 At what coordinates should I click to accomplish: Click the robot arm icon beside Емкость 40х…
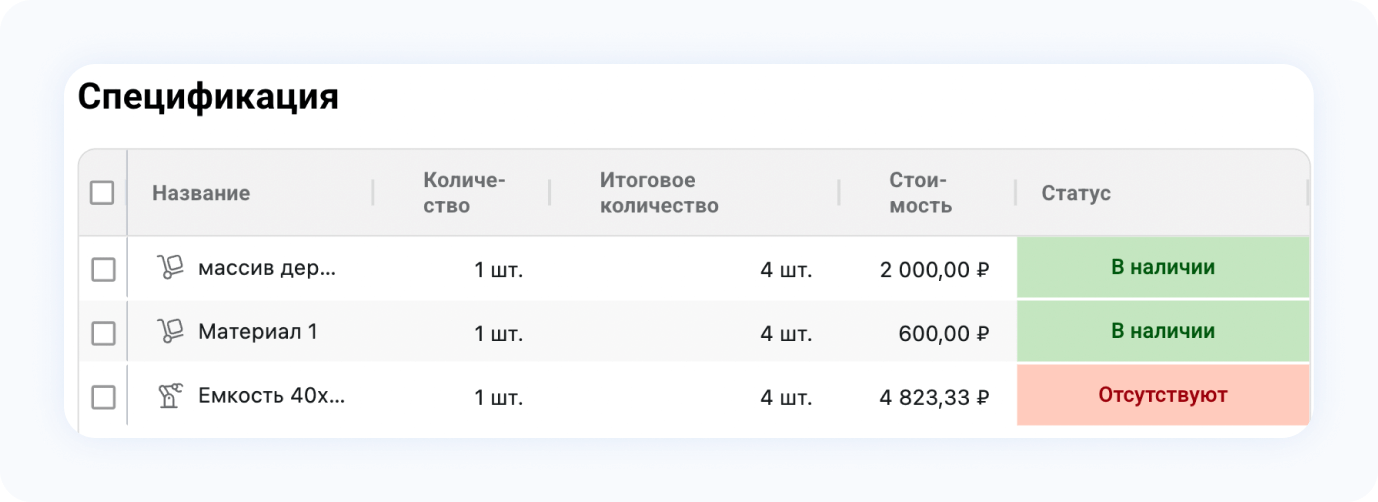171,396
